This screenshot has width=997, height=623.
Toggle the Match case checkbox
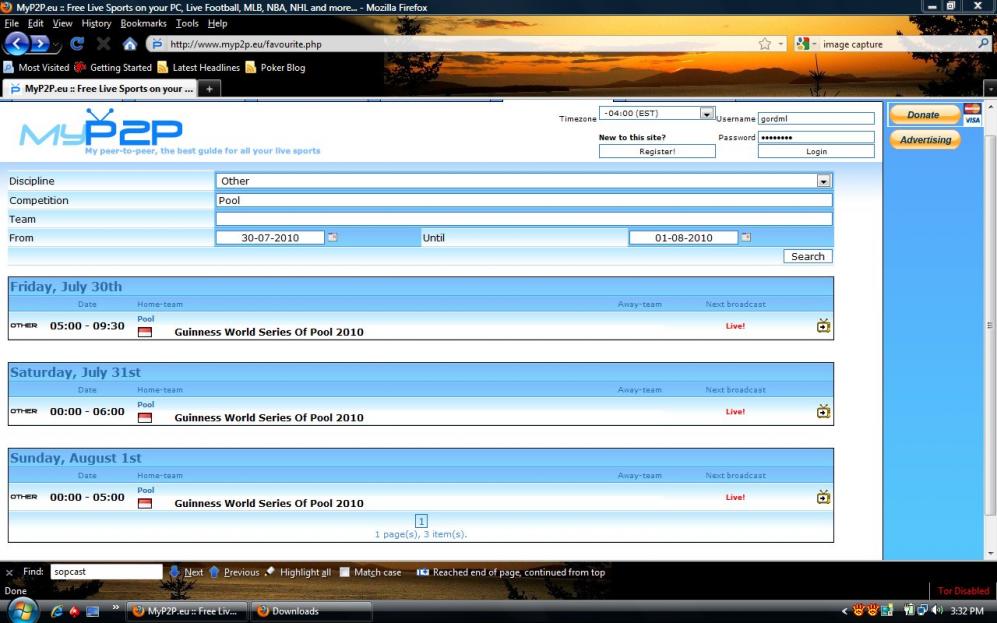[x=345, y=573]
